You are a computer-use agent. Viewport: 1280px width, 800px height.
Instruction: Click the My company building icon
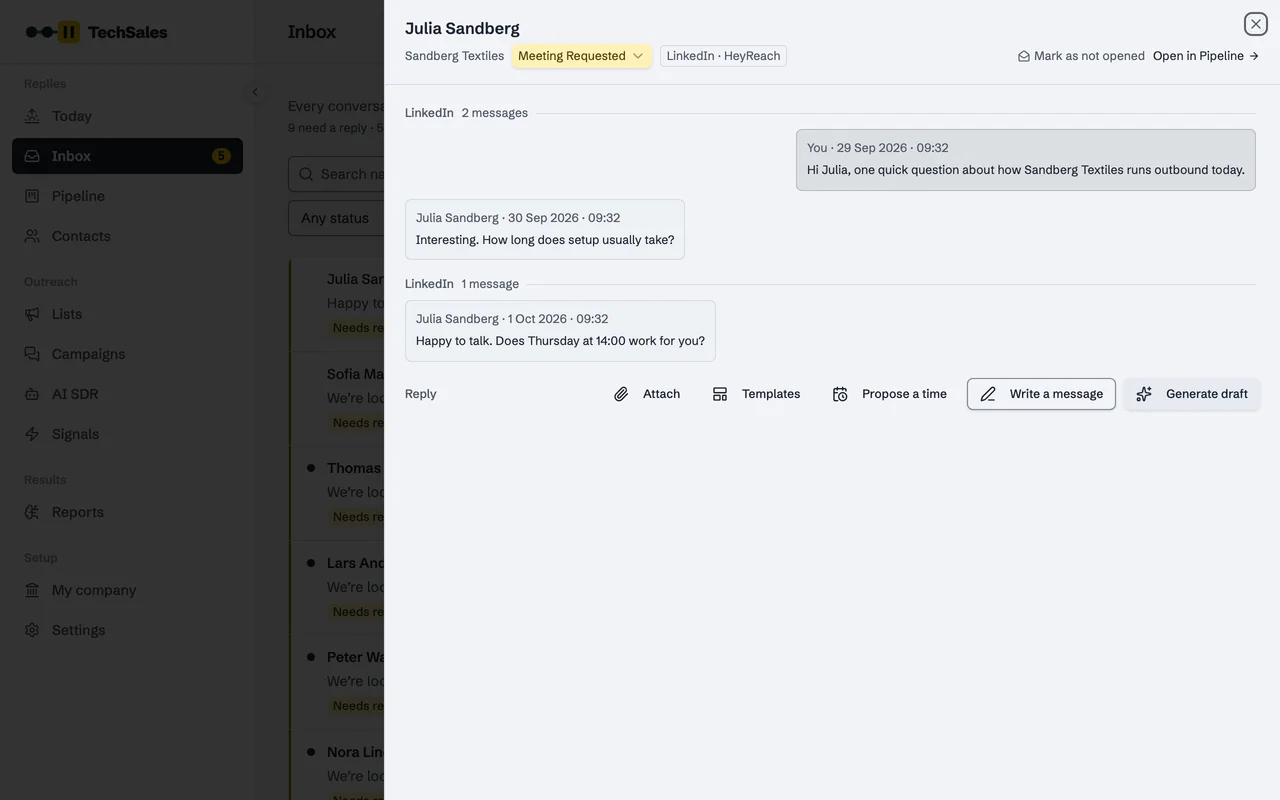pos(32,590)
